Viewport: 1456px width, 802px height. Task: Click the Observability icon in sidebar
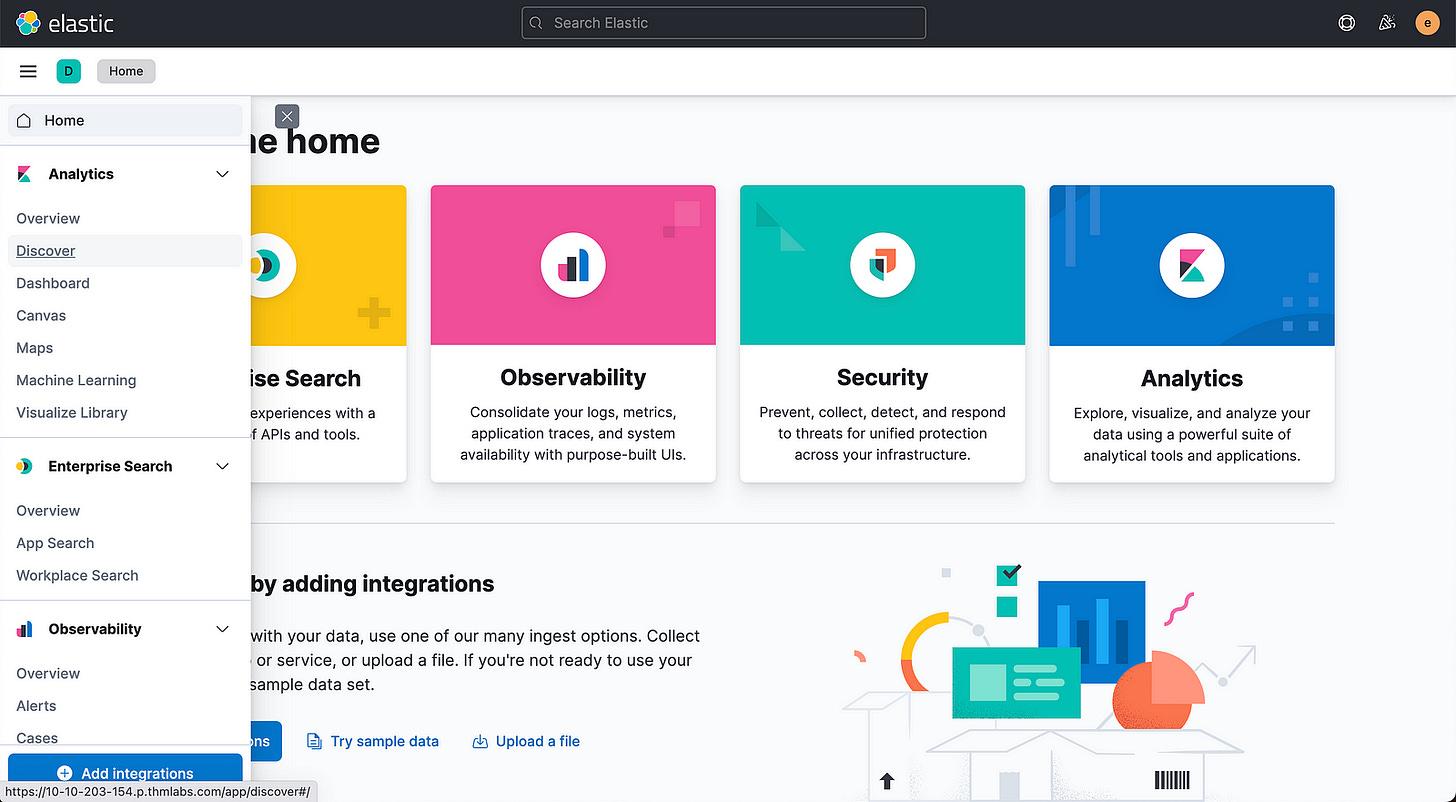coord(25,629)
